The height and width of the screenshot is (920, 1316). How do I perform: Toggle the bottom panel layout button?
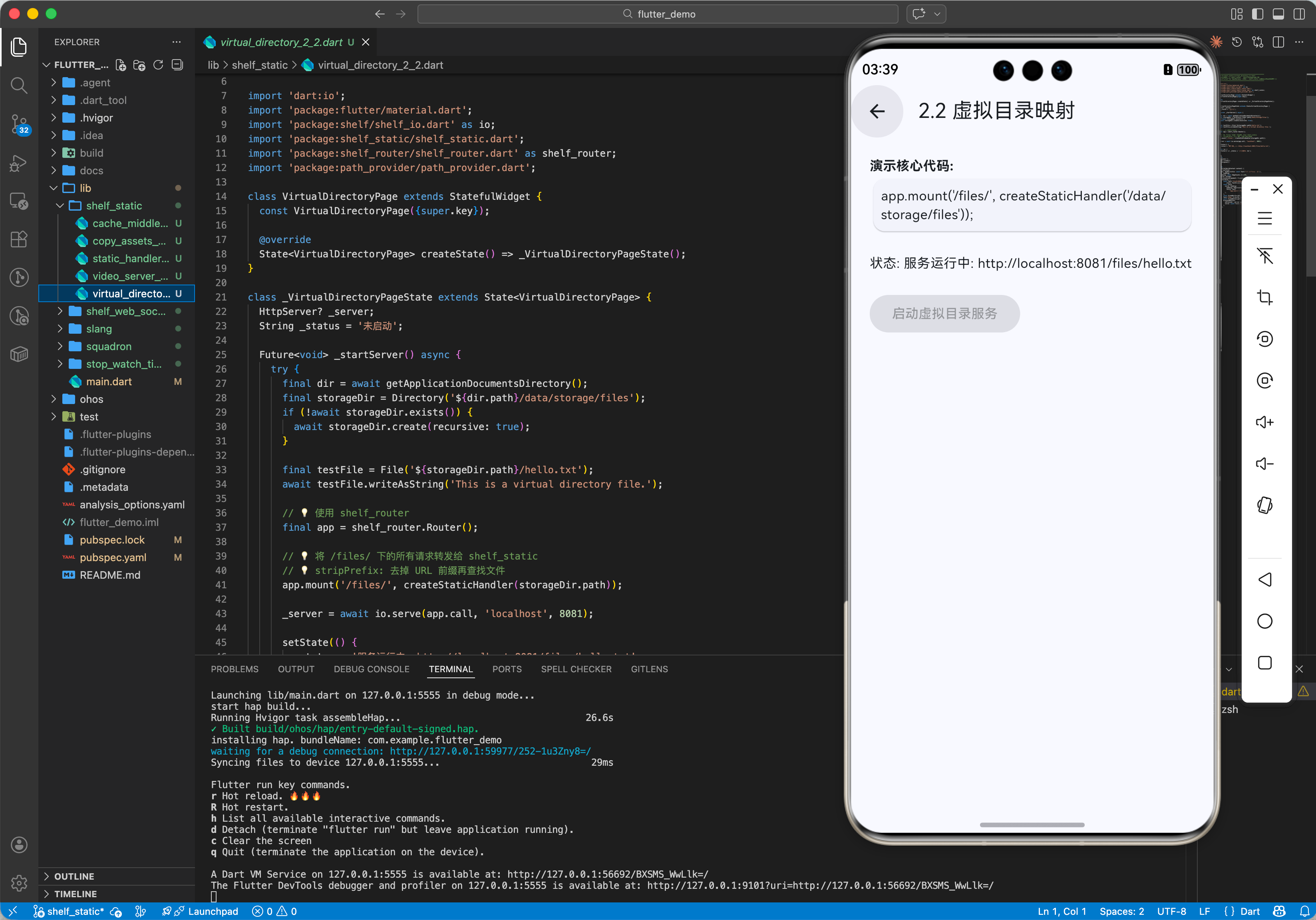click(1278, 14)
